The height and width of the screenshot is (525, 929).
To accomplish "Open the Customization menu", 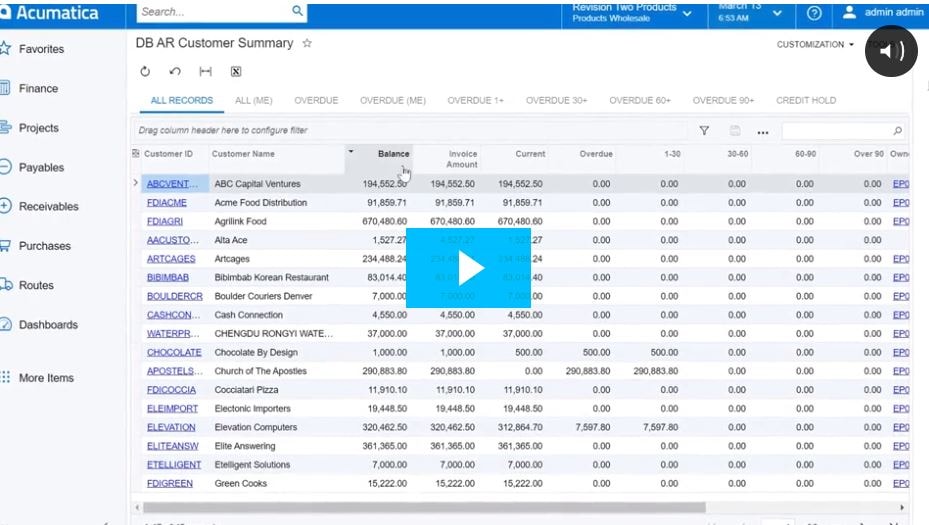I will pos(815,44).
